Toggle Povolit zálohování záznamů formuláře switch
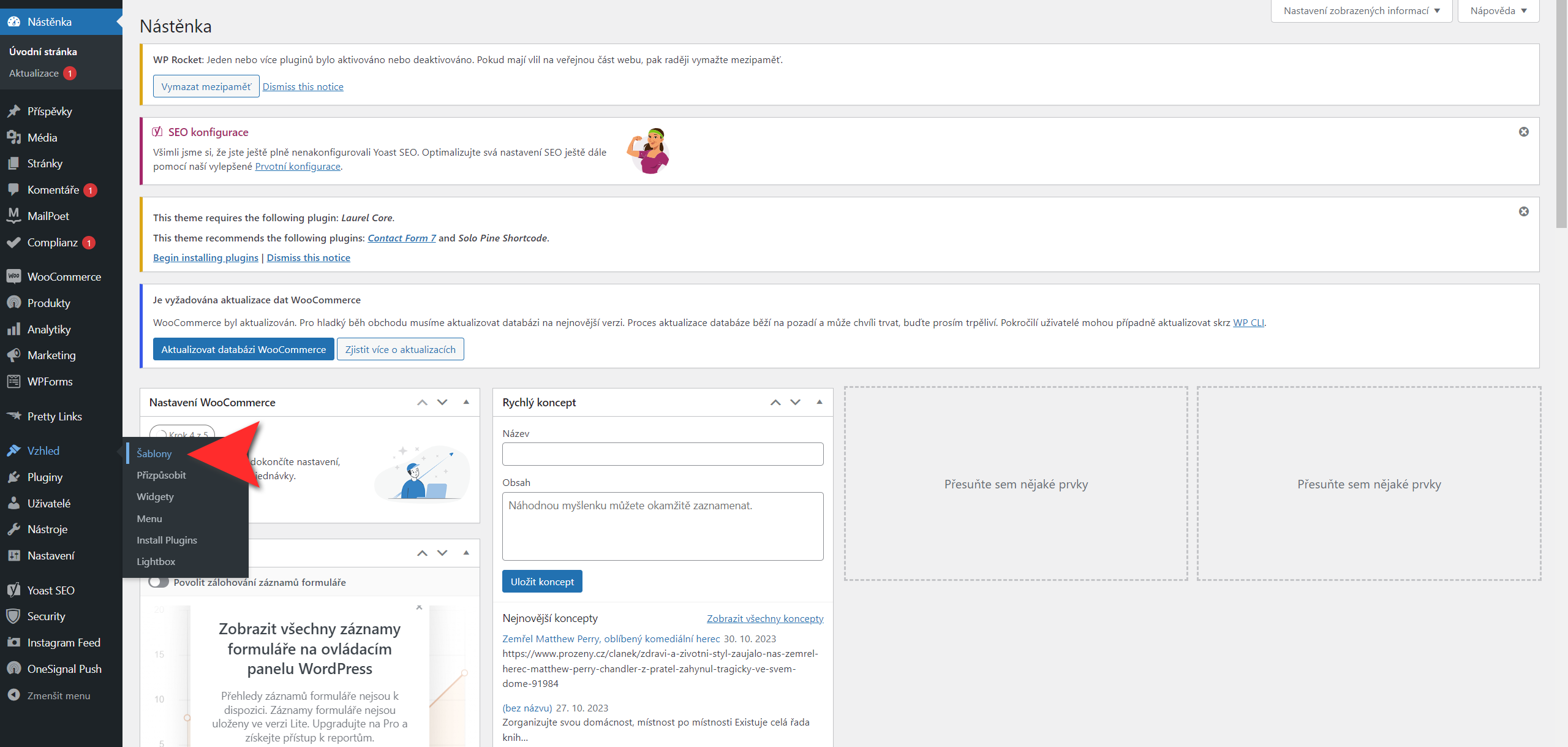This screenshot has height=747, width=1568. click(x=159, y=582)
